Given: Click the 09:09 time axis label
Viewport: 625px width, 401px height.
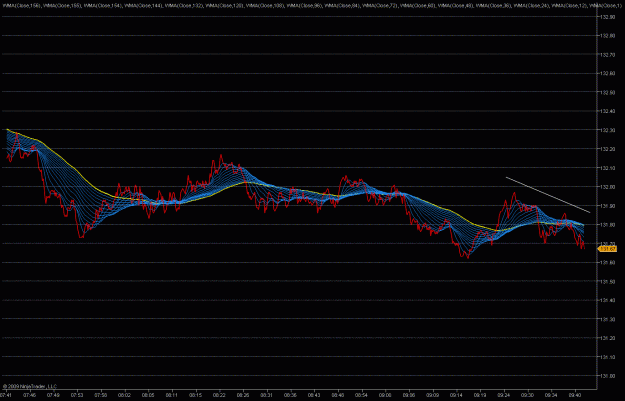Looking at the screenshot, I should coord(433,395).
